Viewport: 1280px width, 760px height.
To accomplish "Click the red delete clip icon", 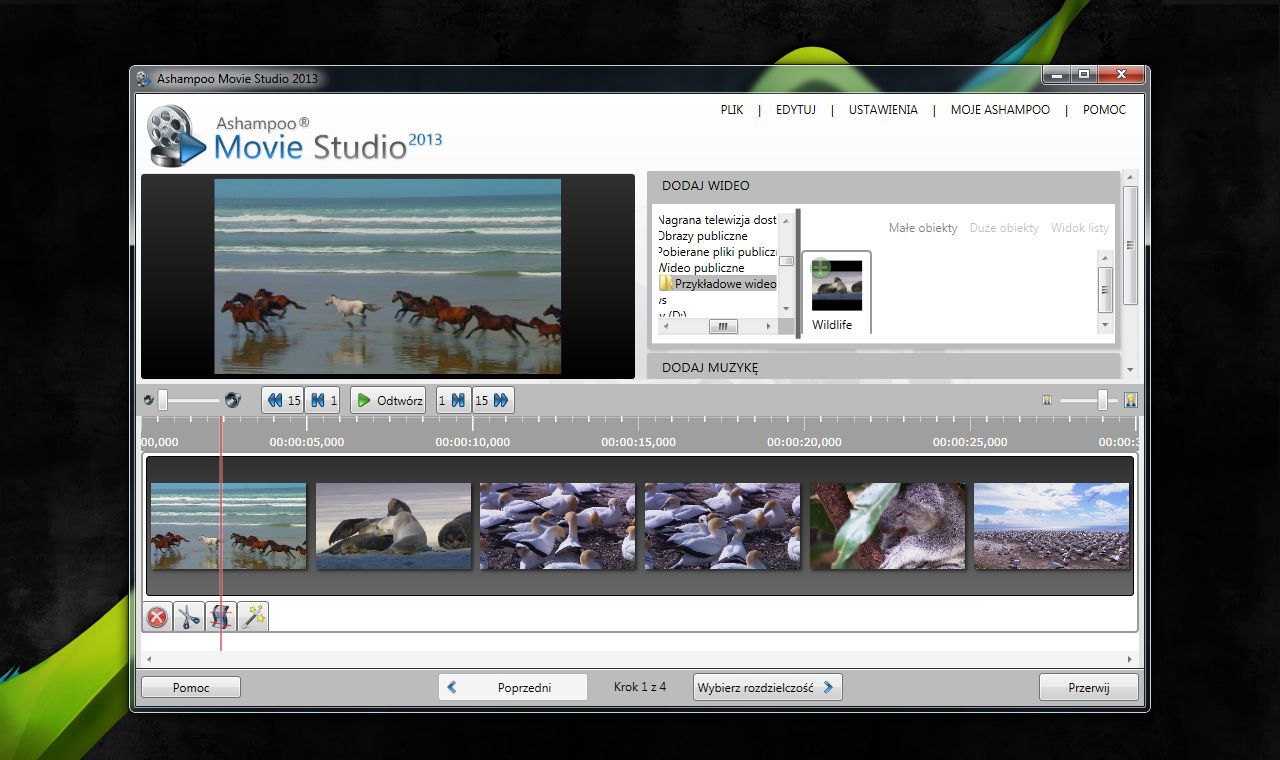I will coord(157,617).
